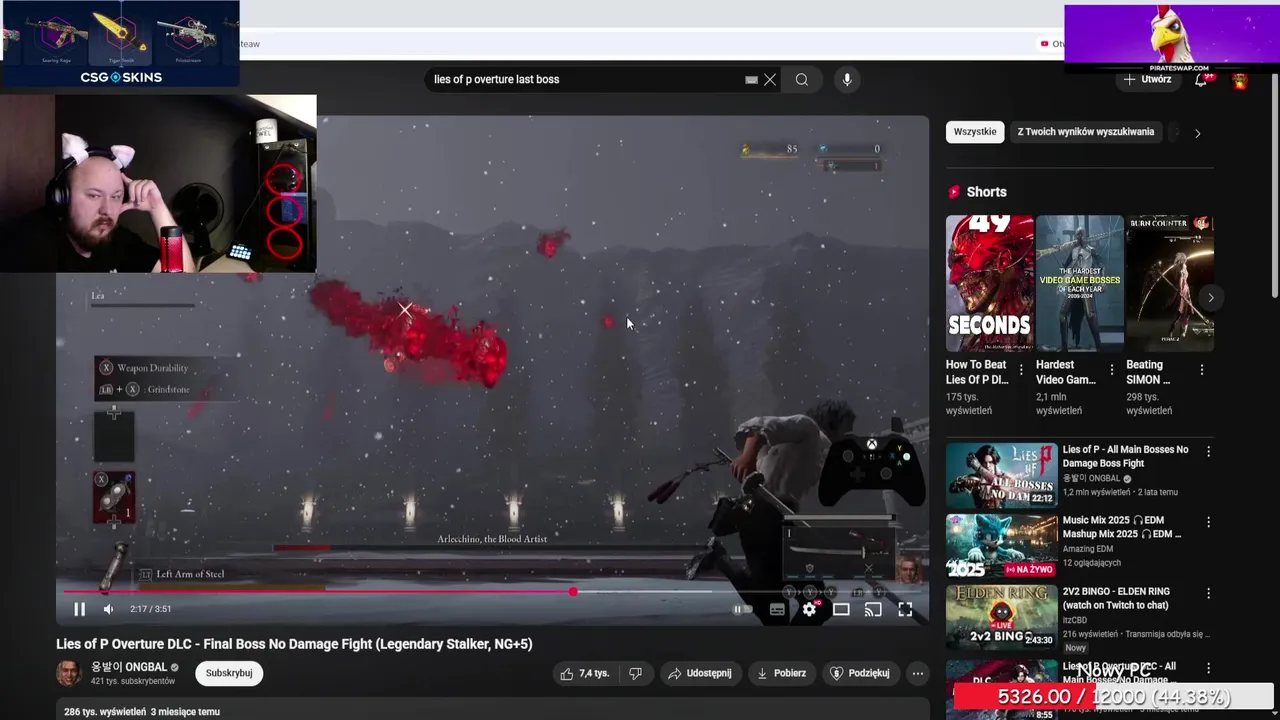Click the search magnifier button
The width and height of the screenshot is (1280, 720).
pyautogui.click(x=802, y=79)
